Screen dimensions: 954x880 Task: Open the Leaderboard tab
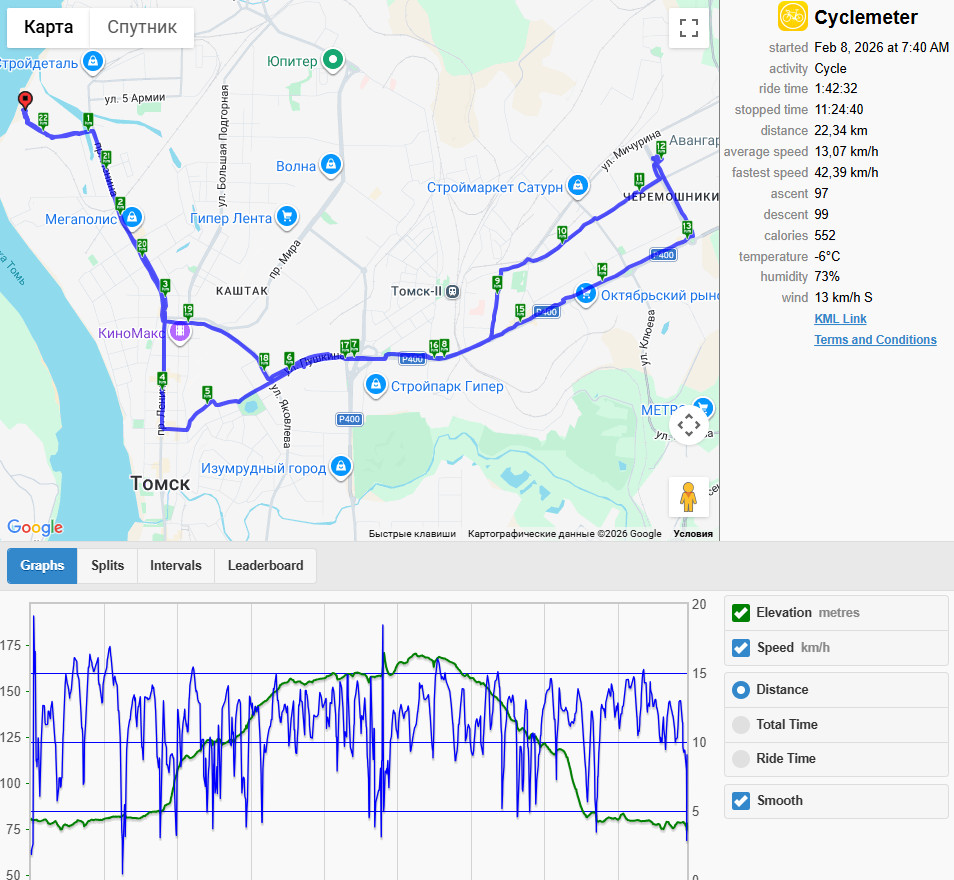coord(265,565)
